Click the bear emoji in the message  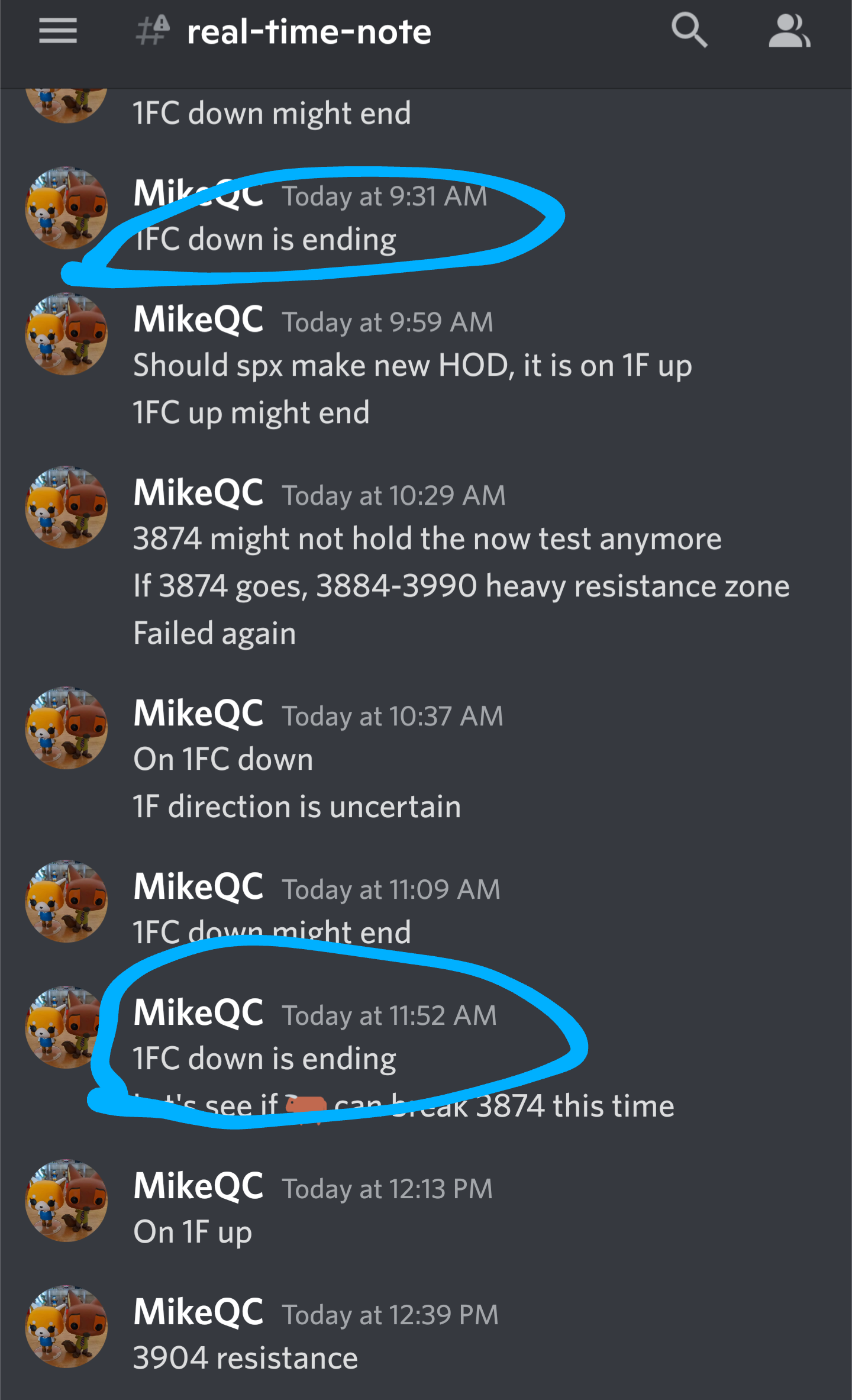(305, 1105)
